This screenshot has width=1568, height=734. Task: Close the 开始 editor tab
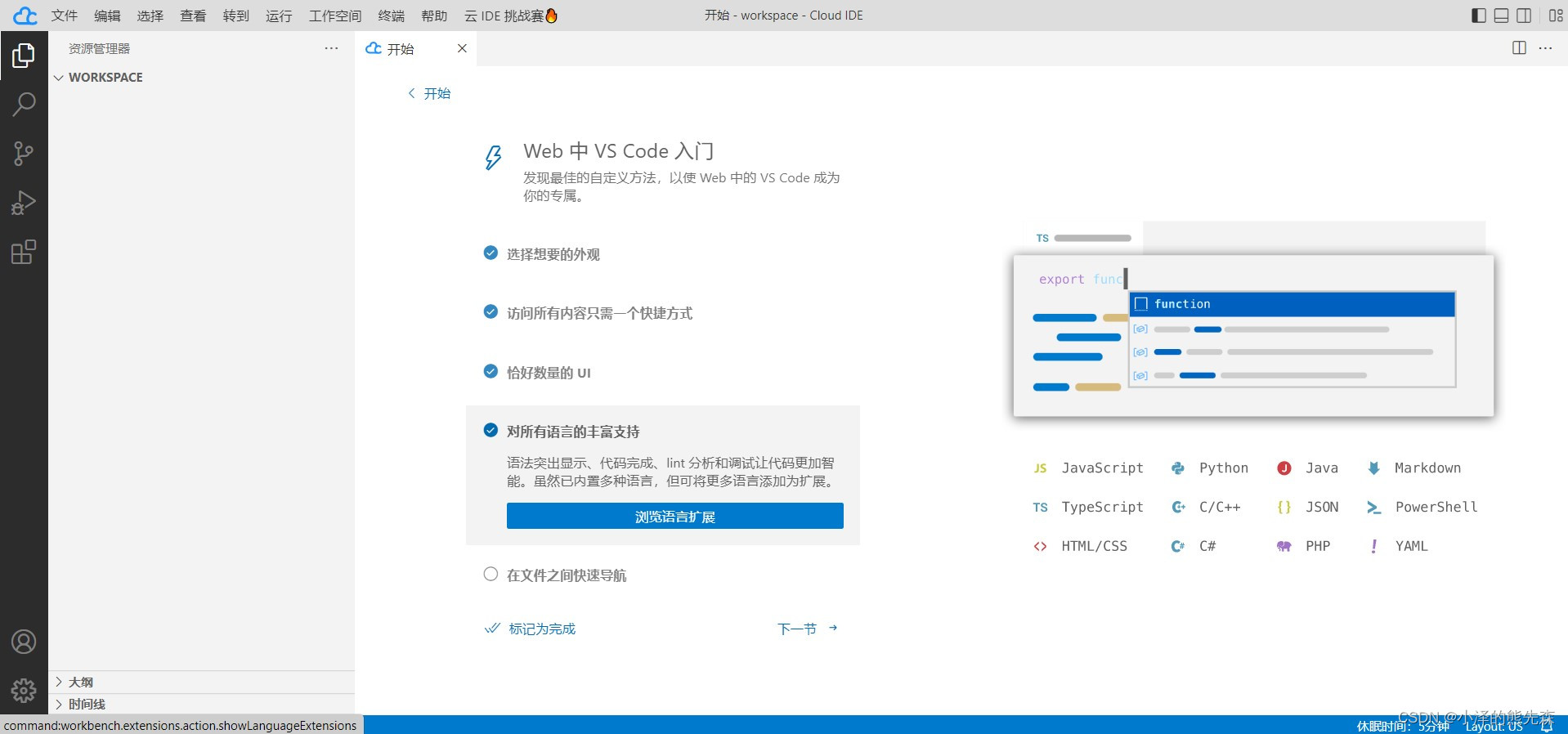pos(462,48)
